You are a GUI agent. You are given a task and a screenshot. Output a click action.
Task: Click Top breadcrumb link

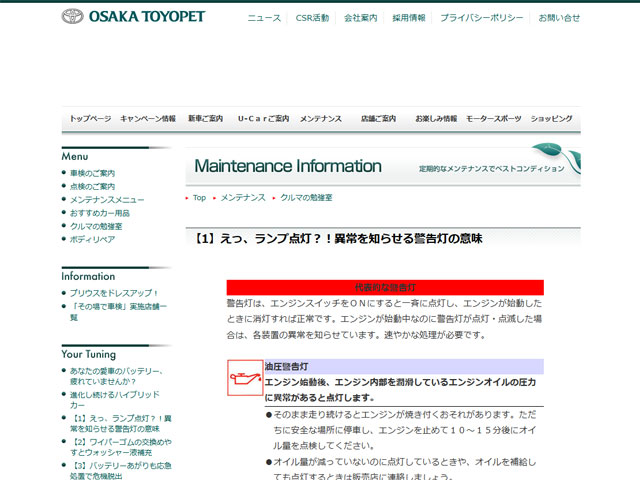click(x=199, y=198)
